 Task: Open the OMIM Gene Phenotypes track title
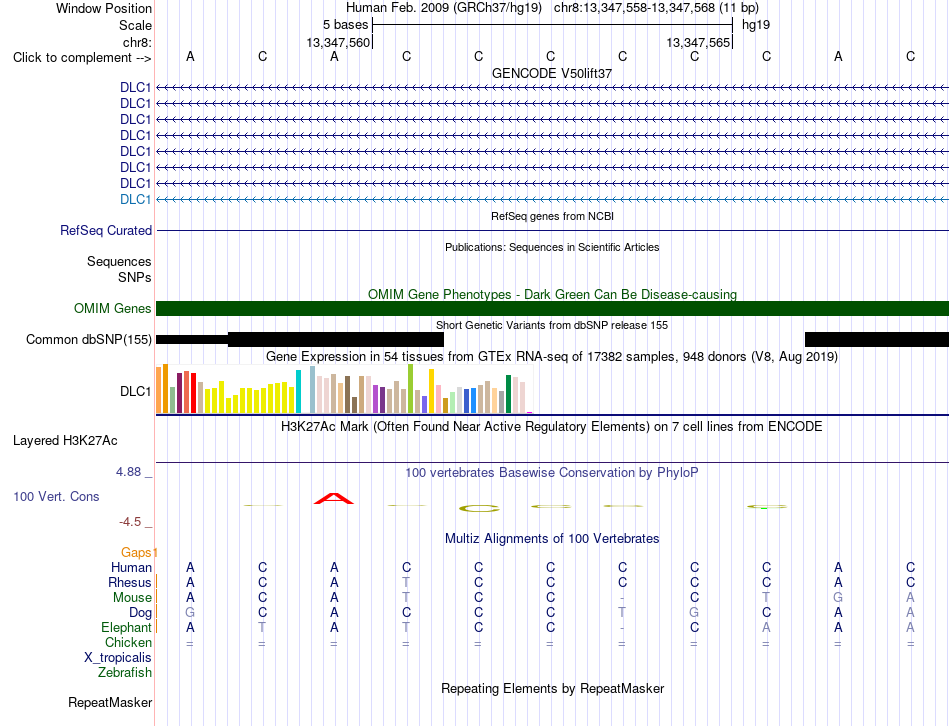(552, 295)
